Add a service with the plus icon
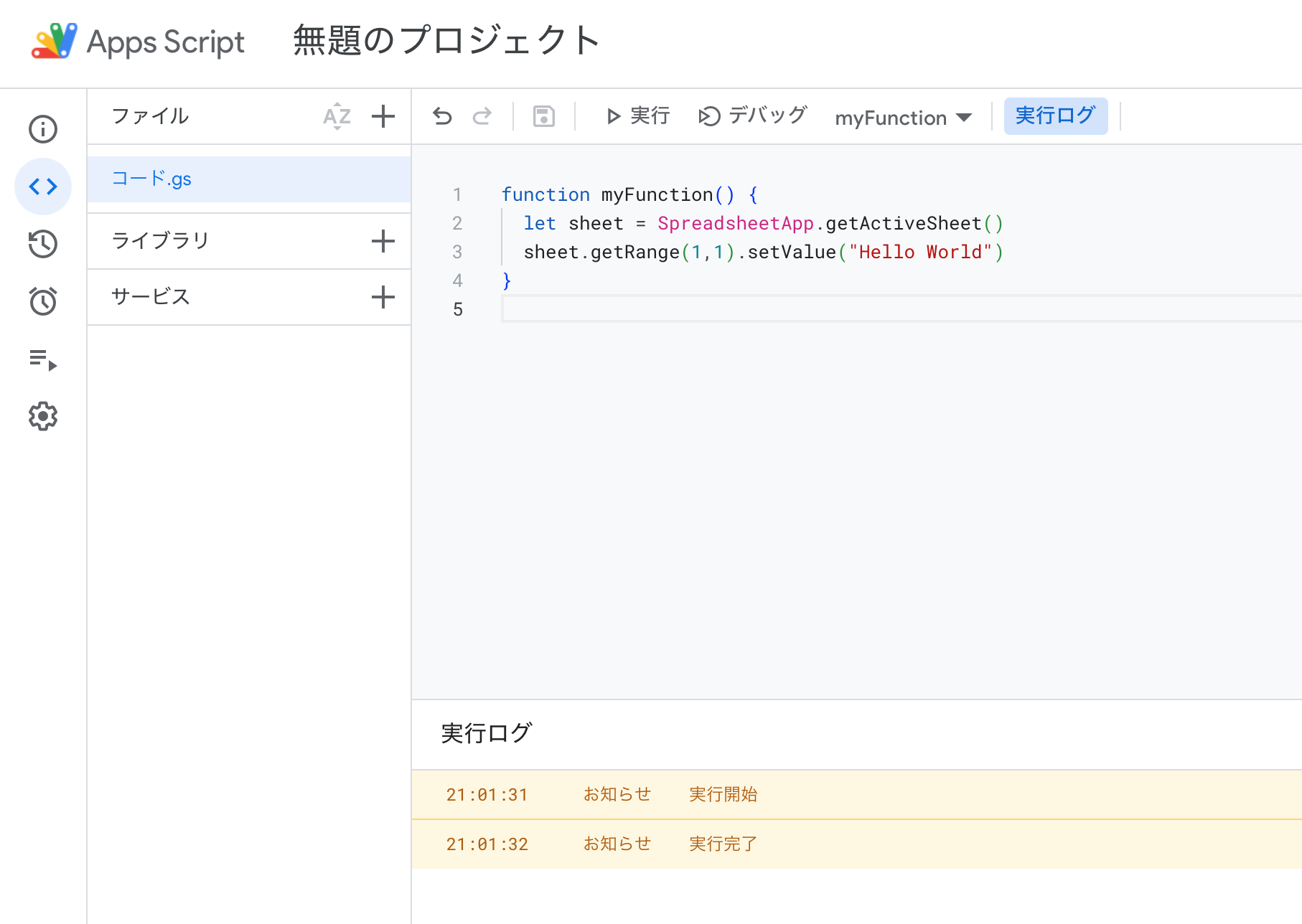 383,296
